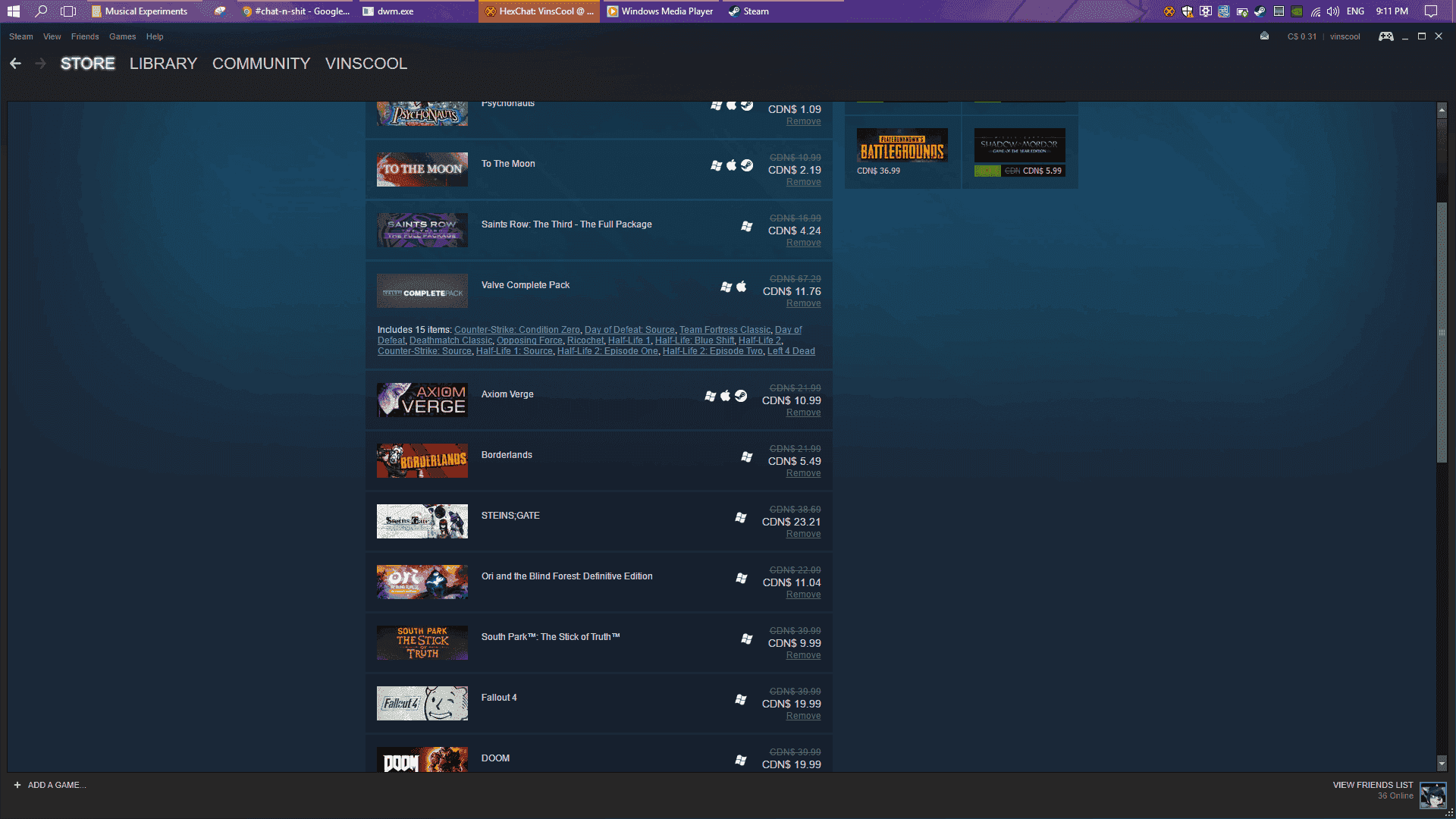Image resolution: width=1456 pixels, height=819 pixels.
Task: Click the scrollbar down arrow
Action: pos(1442,764)
